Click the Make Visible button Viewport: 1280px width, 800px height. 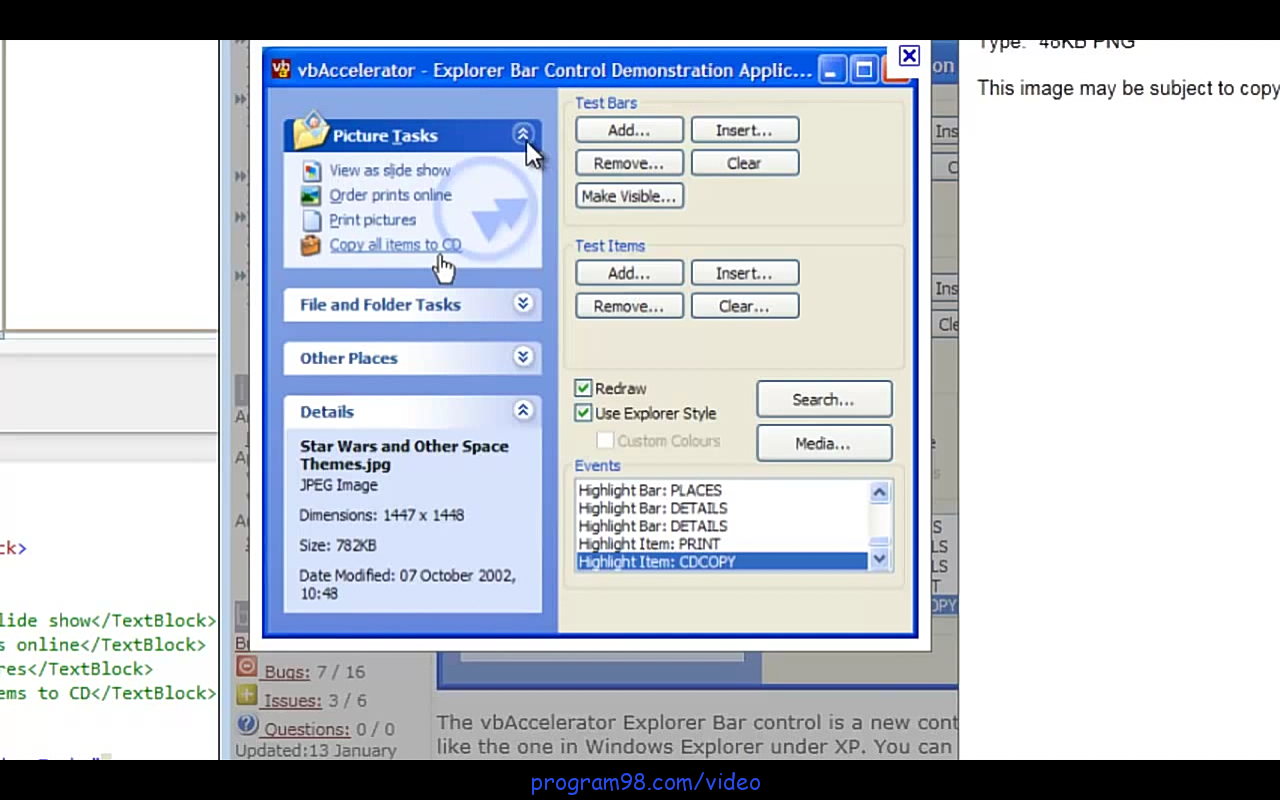click(628, 196)
